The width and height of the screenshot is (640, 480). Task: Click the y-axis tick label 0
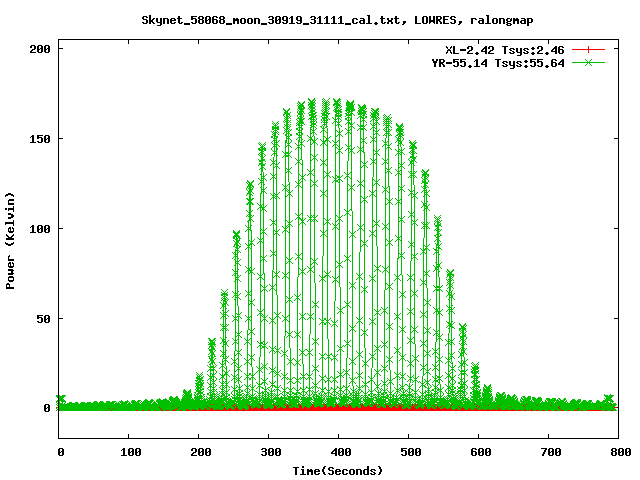click(47, 408)
